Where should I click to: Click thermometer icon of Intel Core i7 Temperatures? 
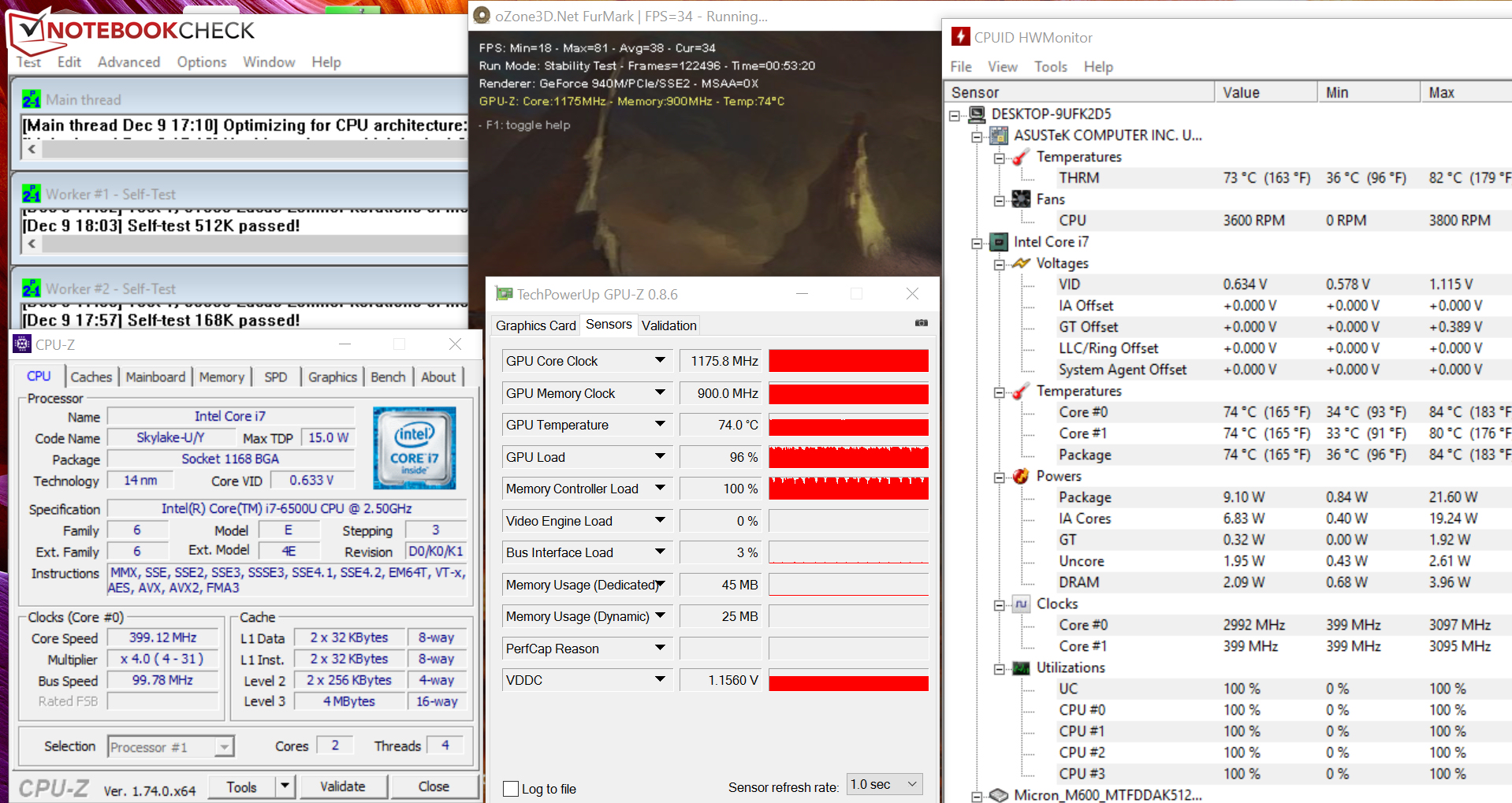click(x=1021, y=391)
